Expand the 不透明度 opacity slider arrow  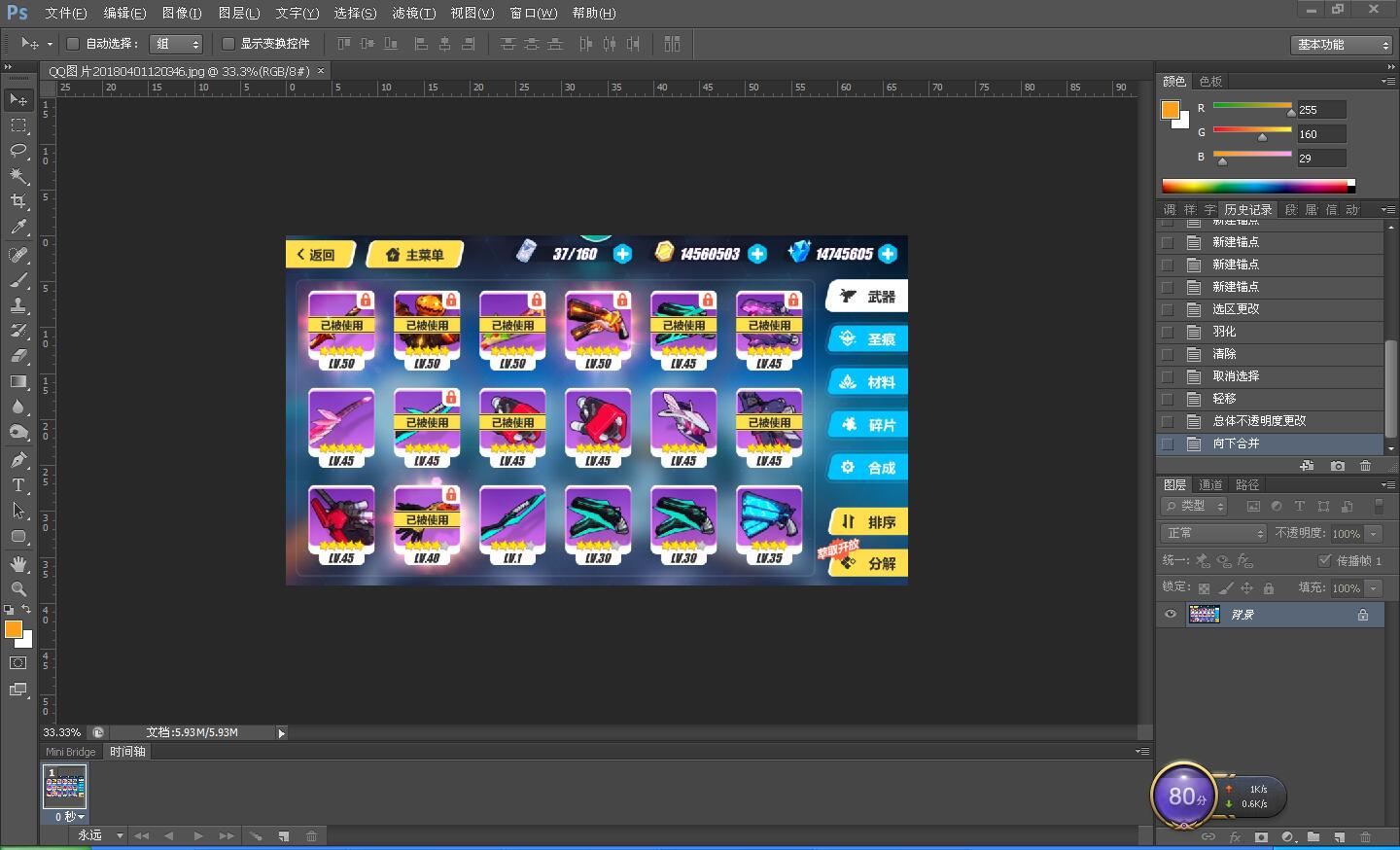pyautogui.click(x=1374, y=533)
